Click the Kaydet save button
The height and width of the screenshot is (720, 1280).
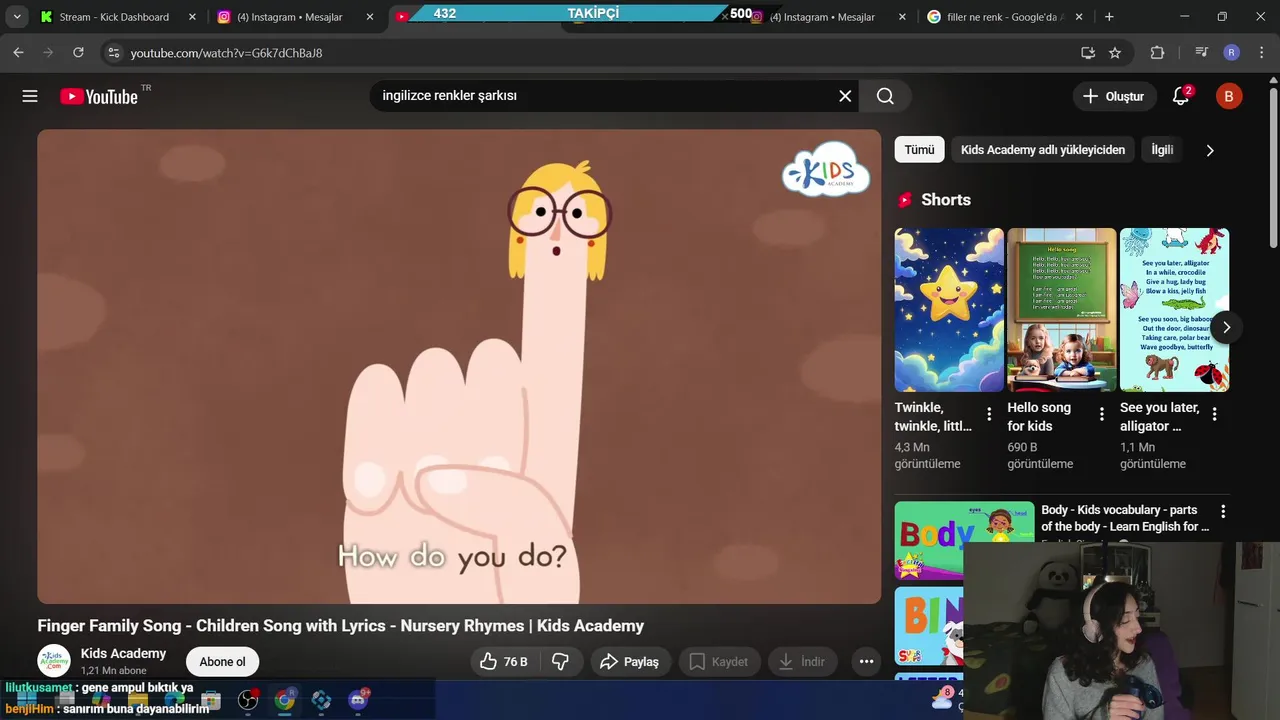pyautogui.click(x=718, y=661)
